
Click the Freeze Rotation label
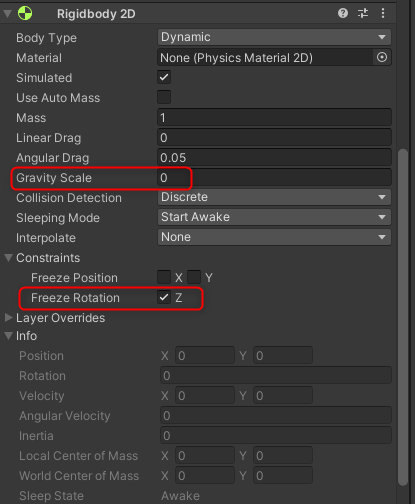[x=75, y=298]
